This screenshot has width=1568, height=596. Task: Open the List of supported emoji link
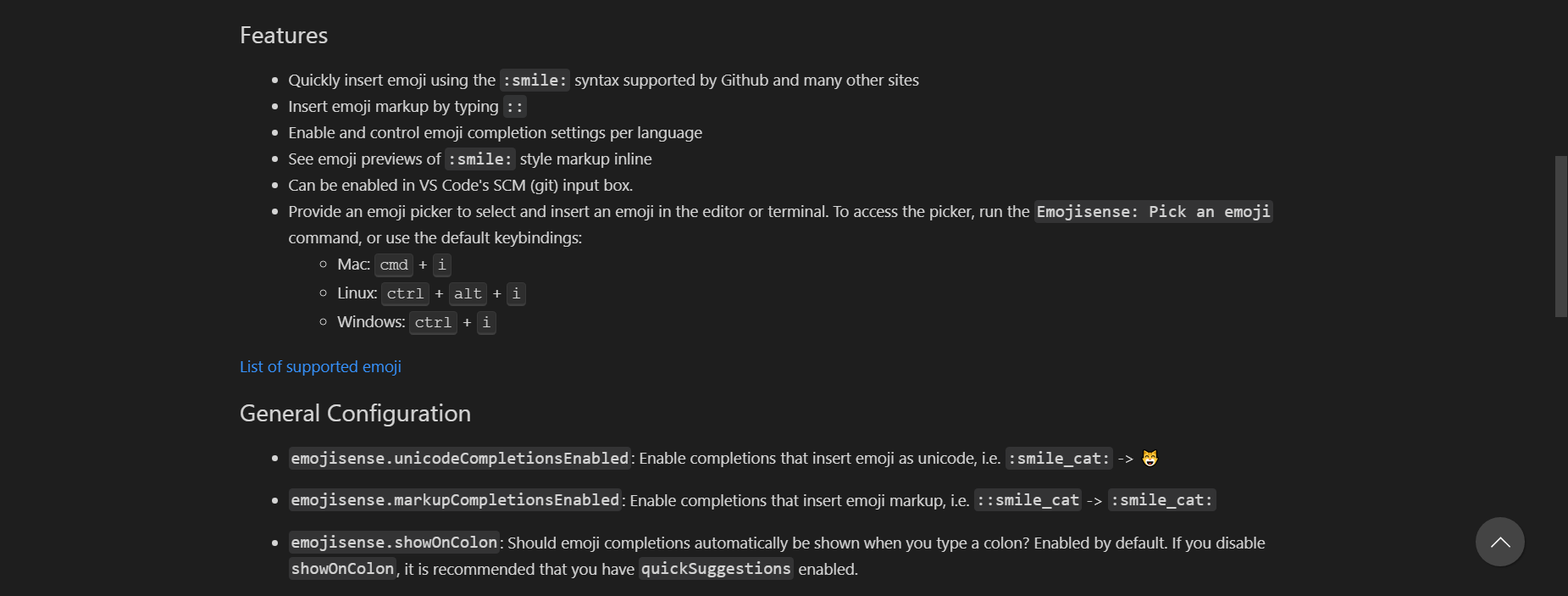pos(320,366)
